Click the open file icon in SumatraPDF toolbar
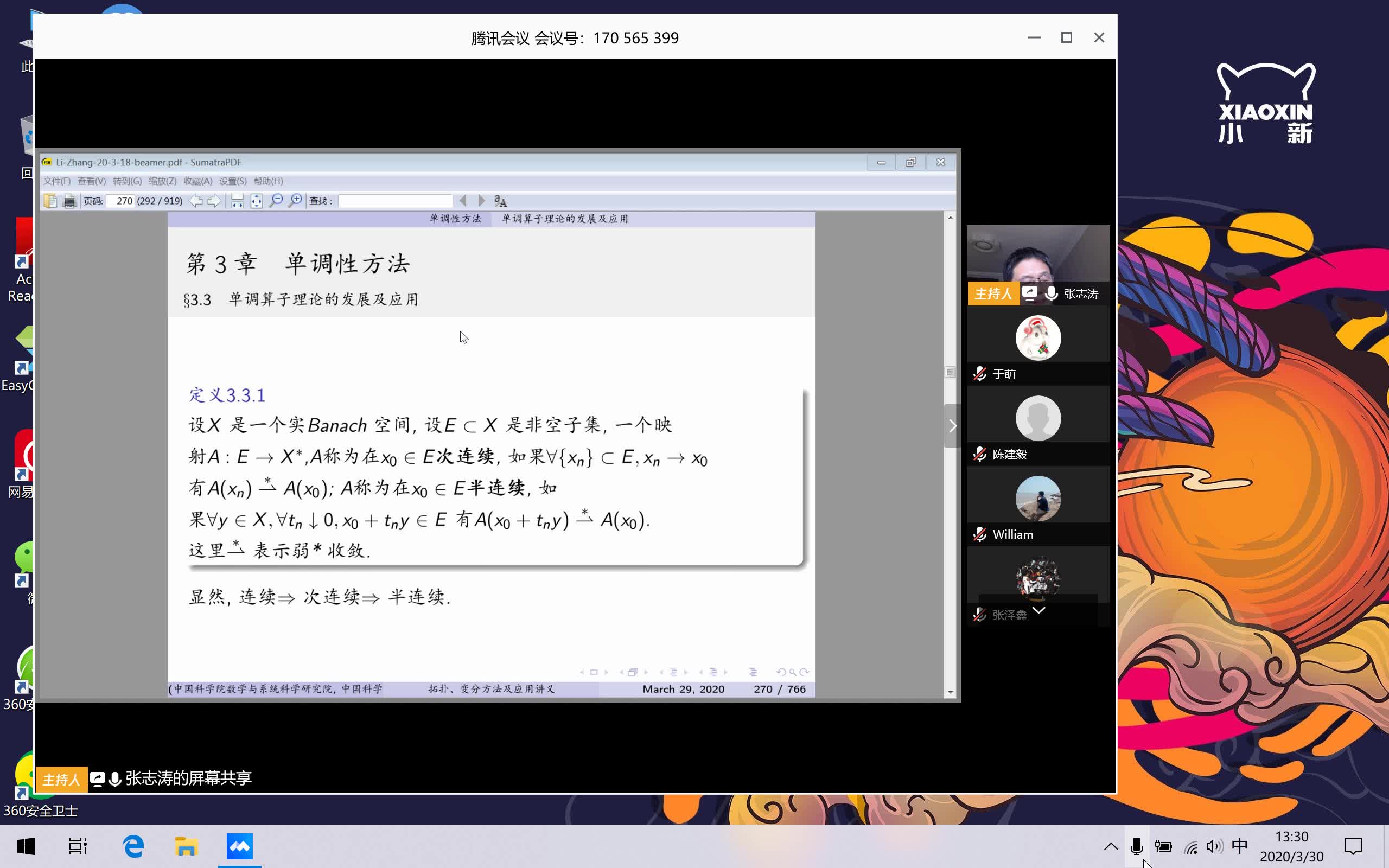The height and width of the screenshot is (868, 1389). point(50,201)
